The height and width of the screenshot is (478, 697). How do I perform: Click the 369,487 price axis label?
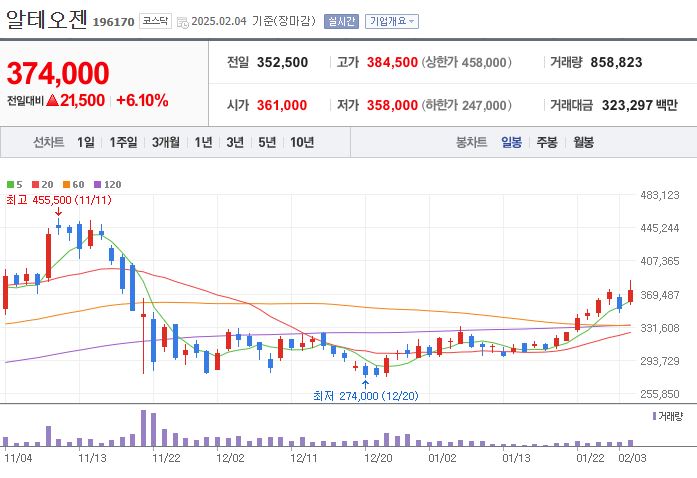(660, 295)
